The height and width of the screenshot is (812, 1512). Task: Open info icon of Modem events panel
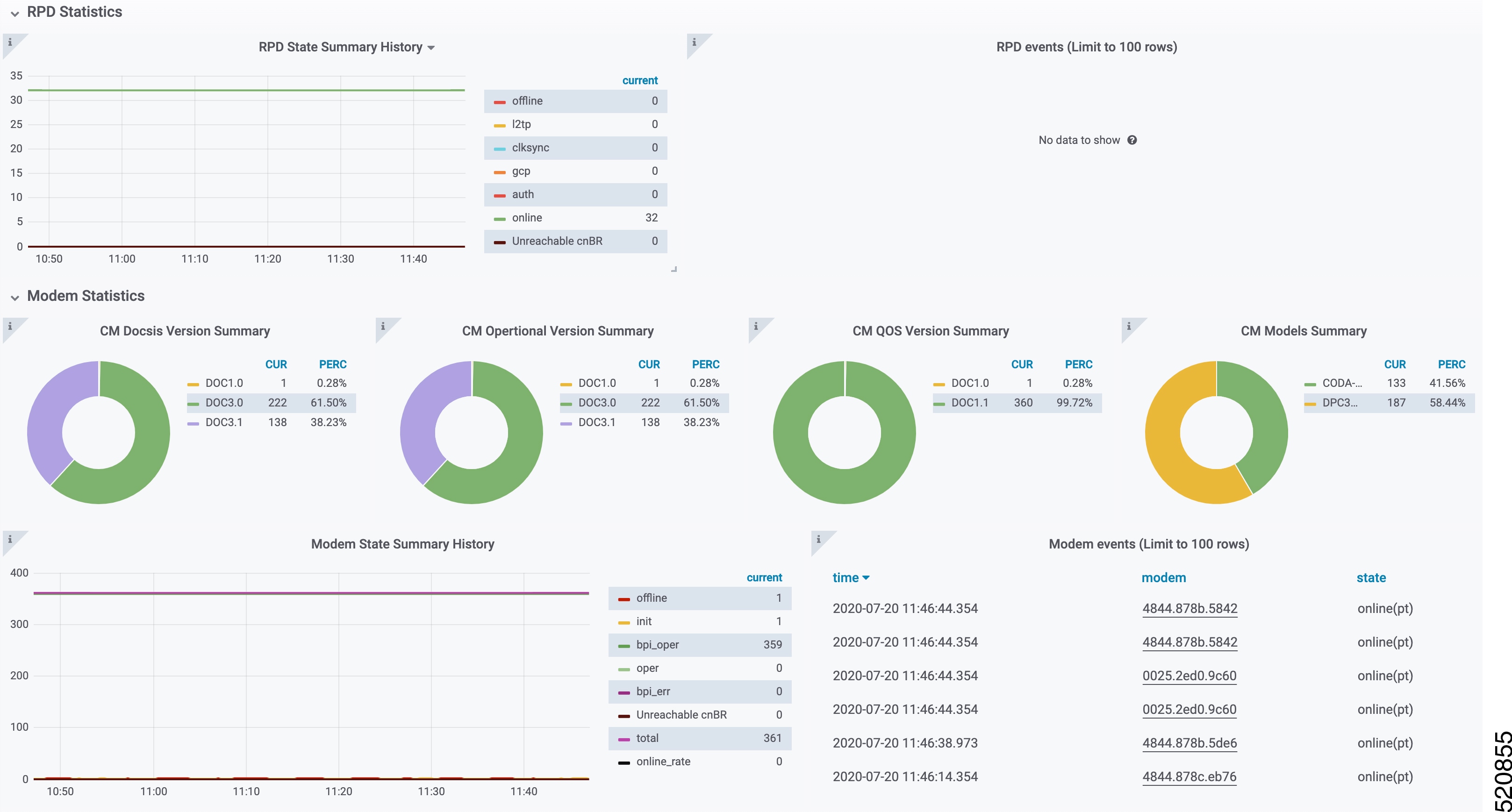818,539
